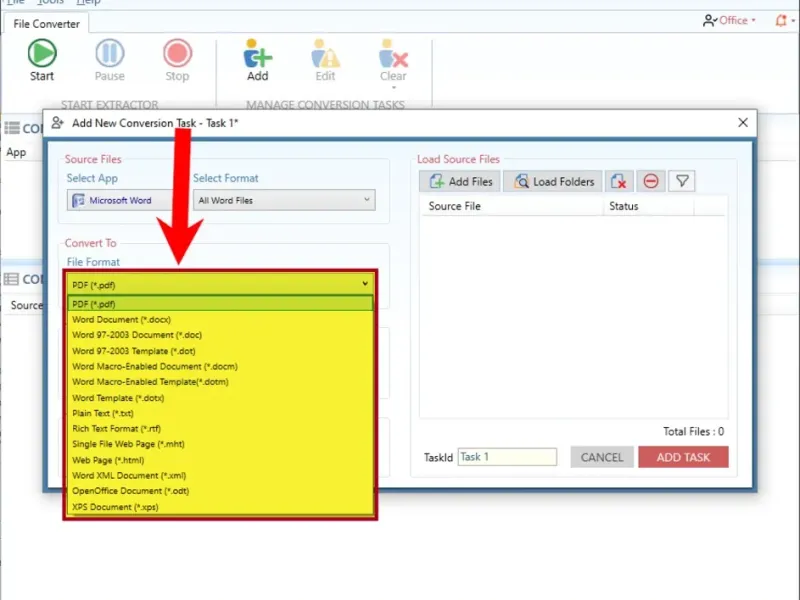The image size is (800, 600).
Task: Select Rich Text Format (*.rtf) option
Action: pos(220,429)
